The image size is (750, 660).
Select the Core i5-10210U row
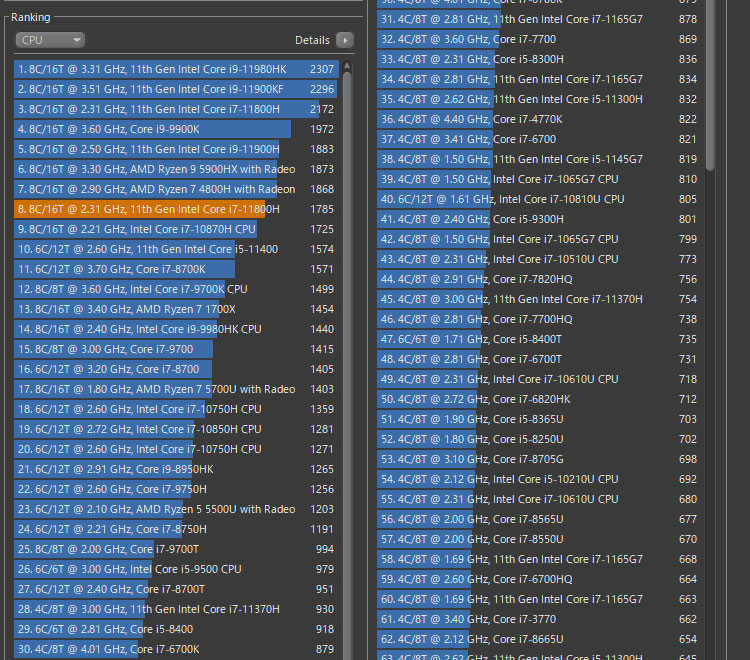point(540,480)
